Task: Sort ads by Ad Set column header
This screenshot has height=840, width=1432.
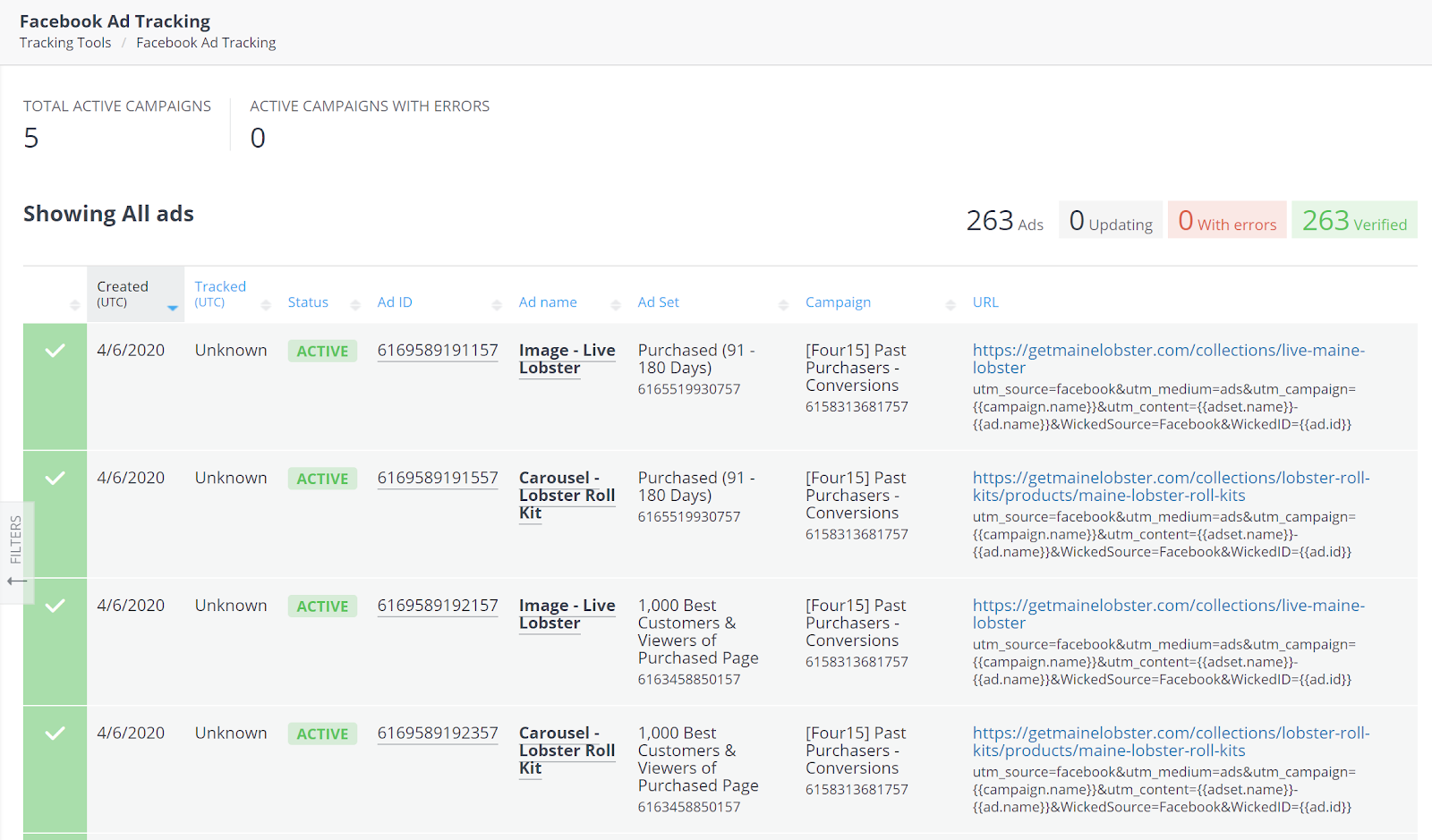Action: coord(658,302)
